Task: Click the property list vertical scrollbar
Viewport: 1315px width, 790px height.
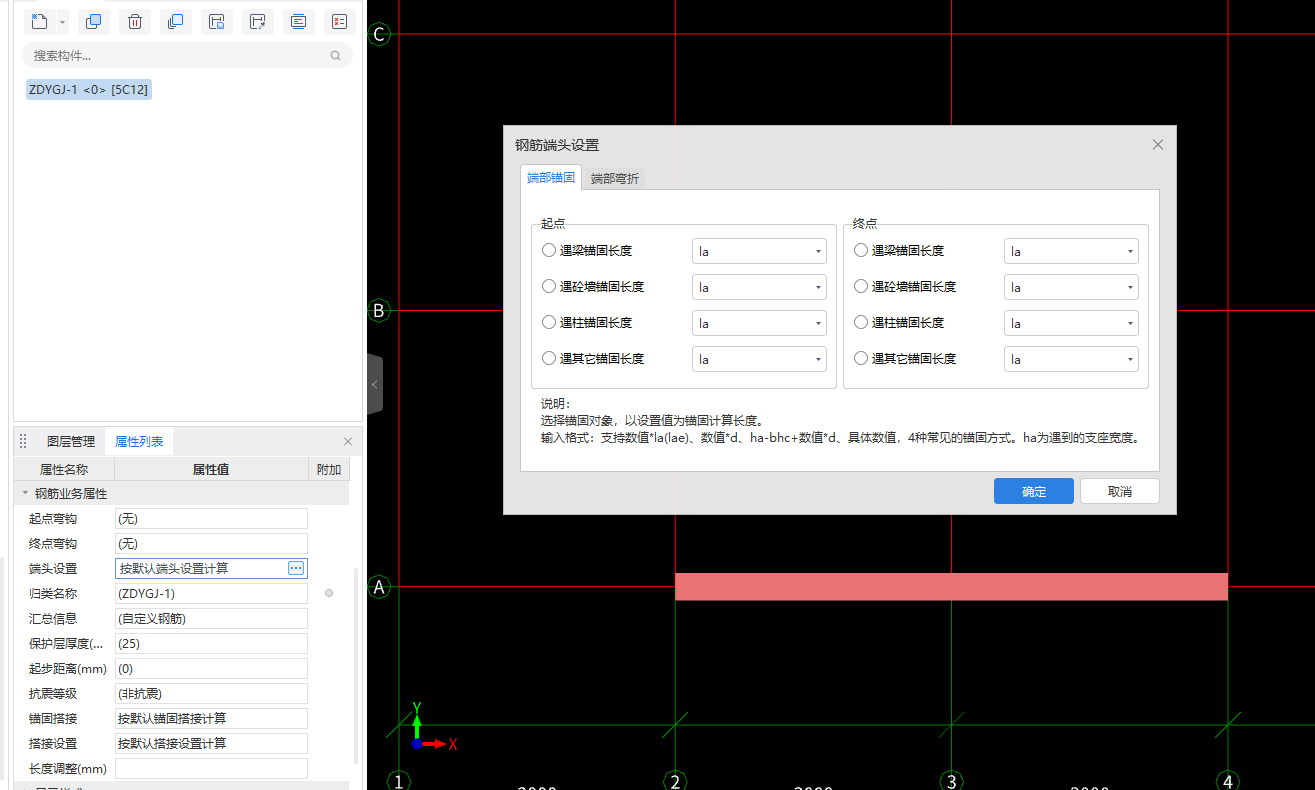Action: point(356,668)
